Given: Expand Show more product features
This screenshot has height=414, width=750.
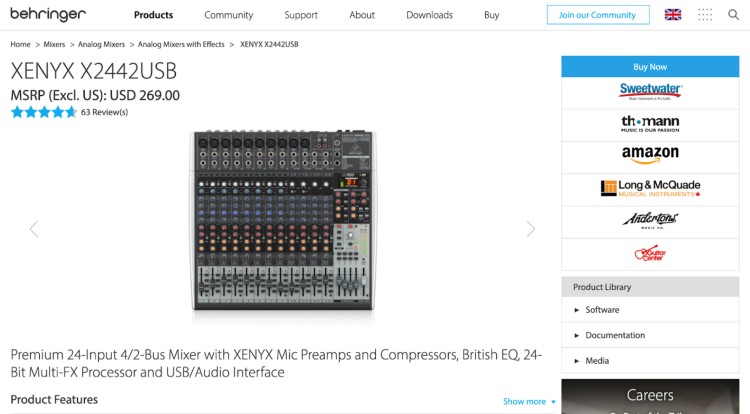Looking at the screenshot, I should pos(529,402).
